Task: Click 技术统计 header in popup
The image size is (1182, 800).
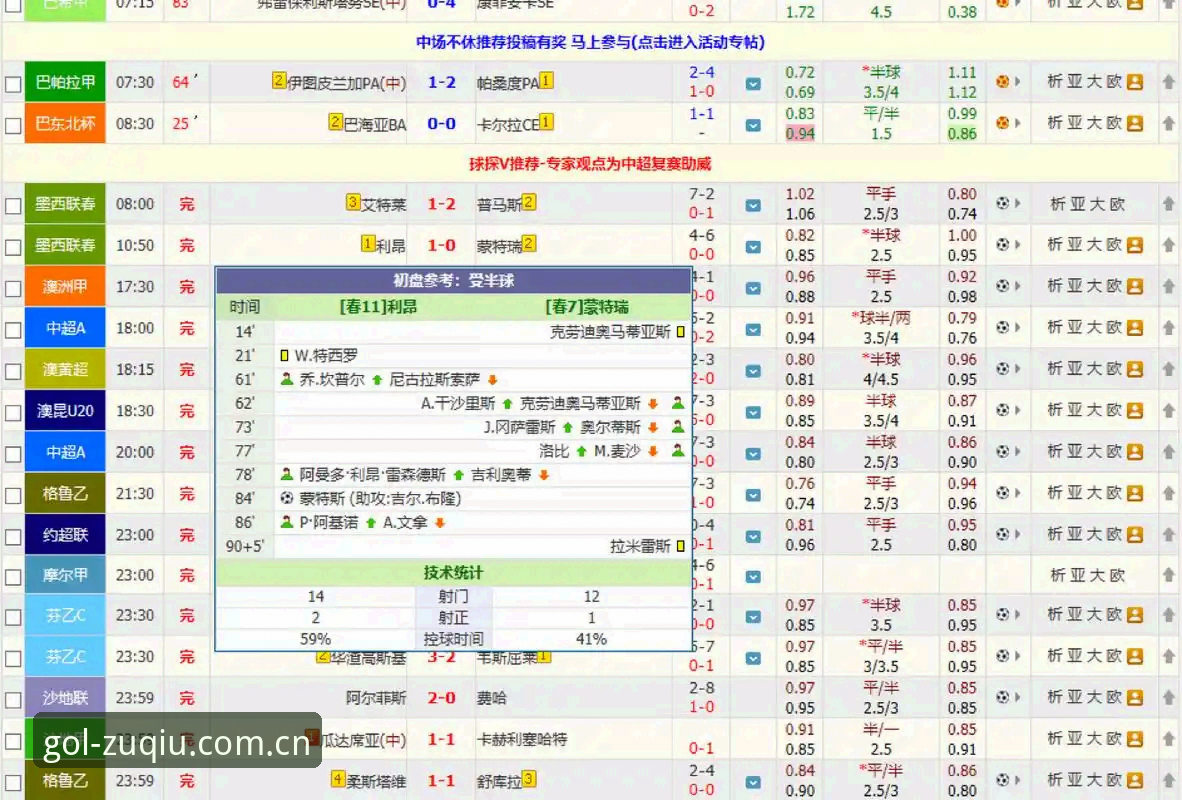Action: pyautogui.click(x=453, y=572)
